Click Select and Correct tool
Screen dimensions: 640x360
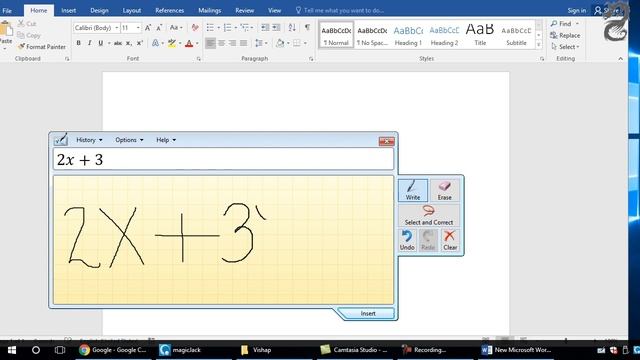429,215
